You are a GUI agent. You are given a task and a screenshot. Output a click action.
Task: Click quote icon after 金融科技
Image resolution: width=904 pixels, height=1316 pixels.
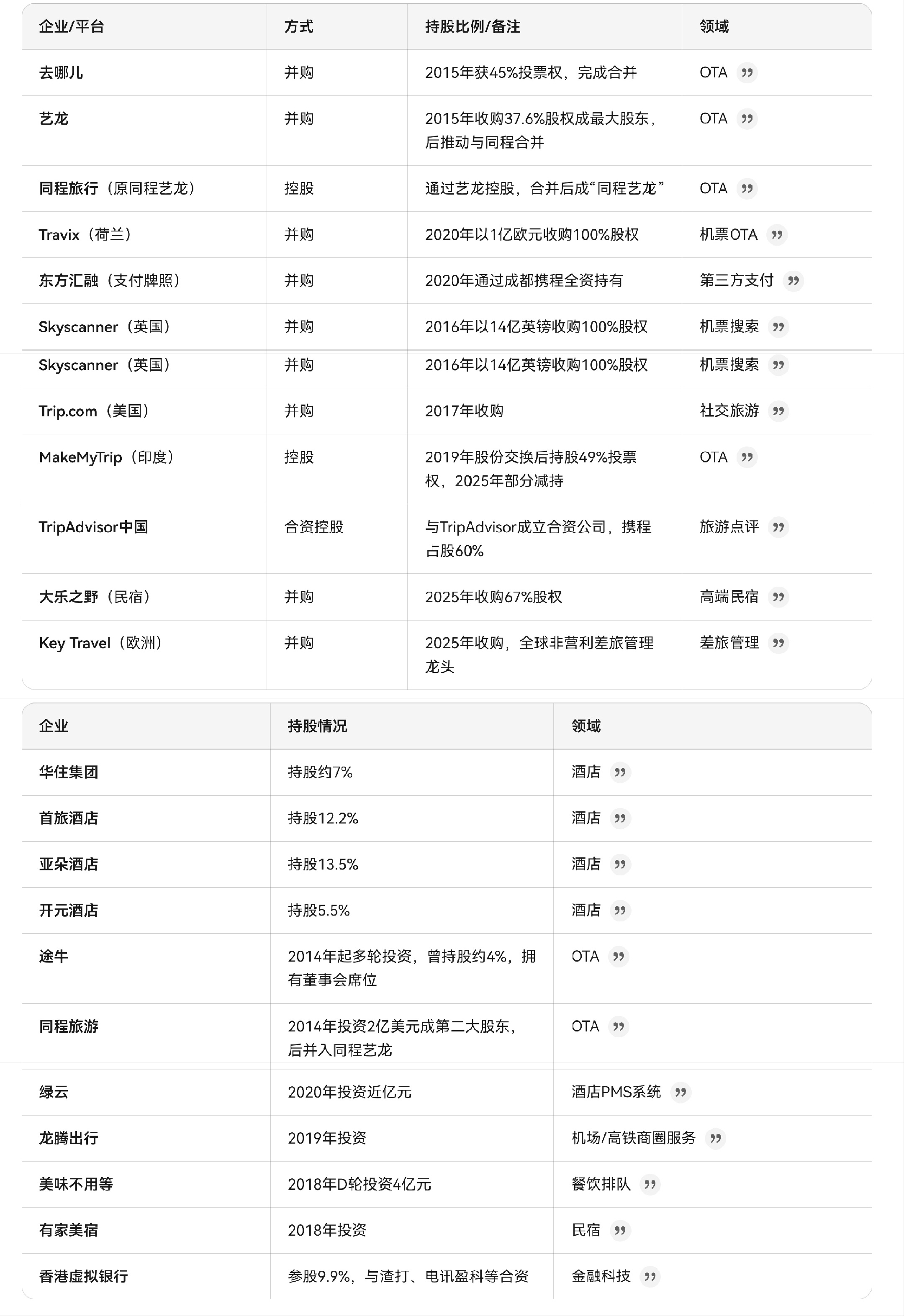tap(650, 1276)
